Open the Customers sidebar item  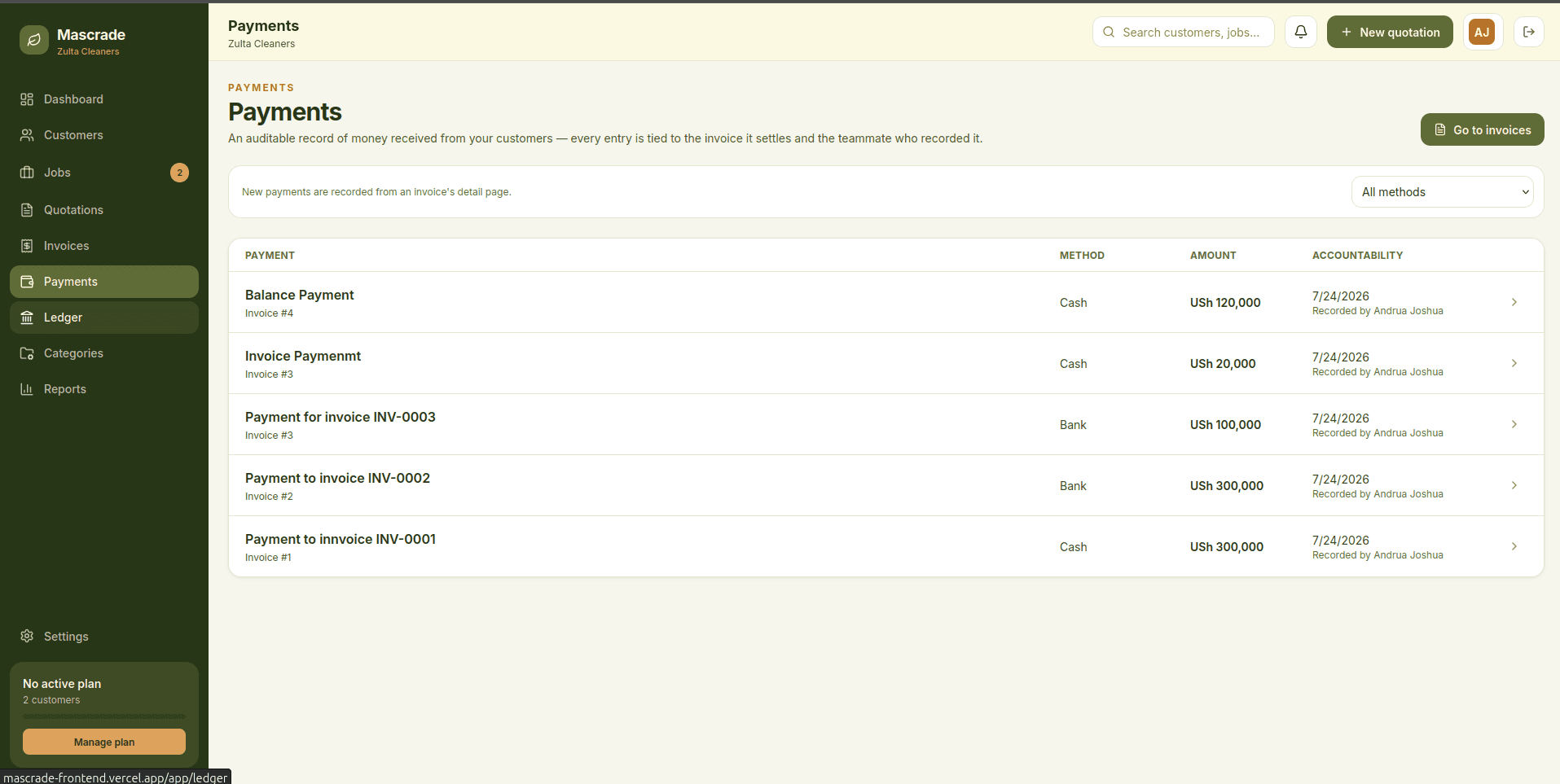(104, 135)
